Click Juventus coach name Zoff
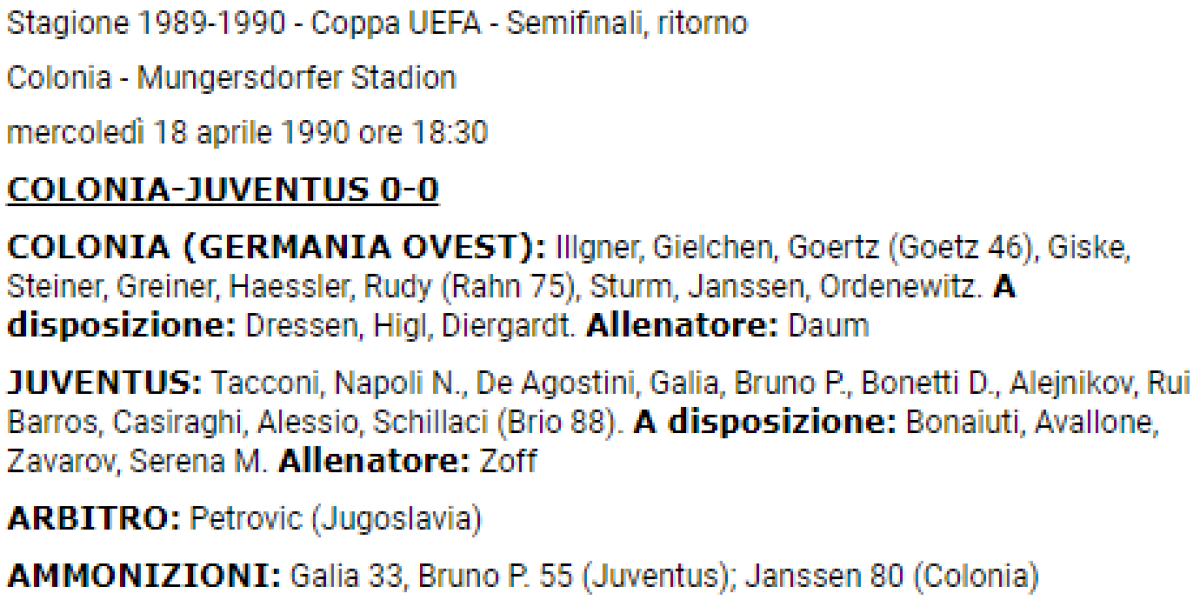1200x600 pixels. 508,461
